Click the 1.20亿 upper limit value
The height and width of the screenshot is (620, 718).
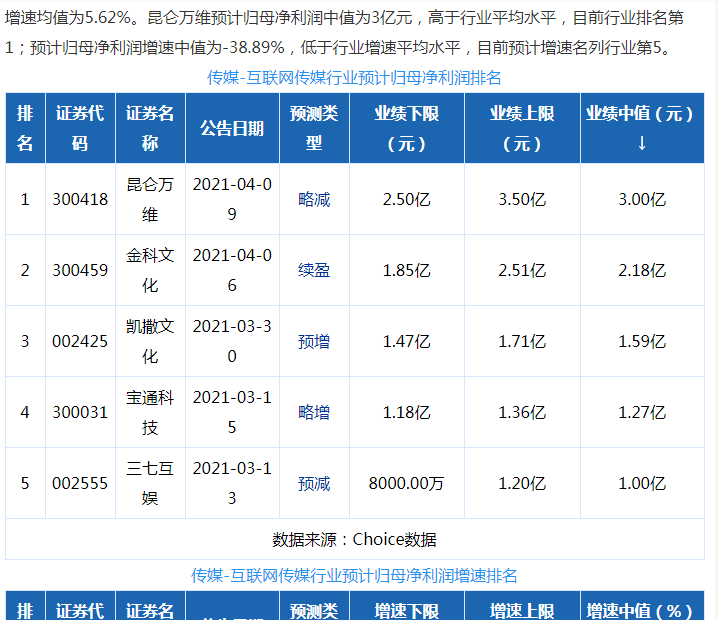click(522, 484)
